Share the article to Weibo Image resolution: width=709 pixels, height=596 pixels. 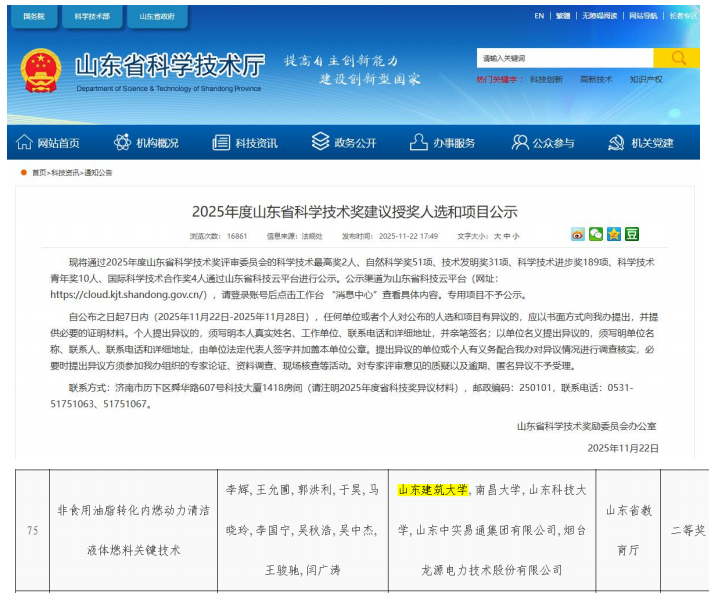point(578,234)
